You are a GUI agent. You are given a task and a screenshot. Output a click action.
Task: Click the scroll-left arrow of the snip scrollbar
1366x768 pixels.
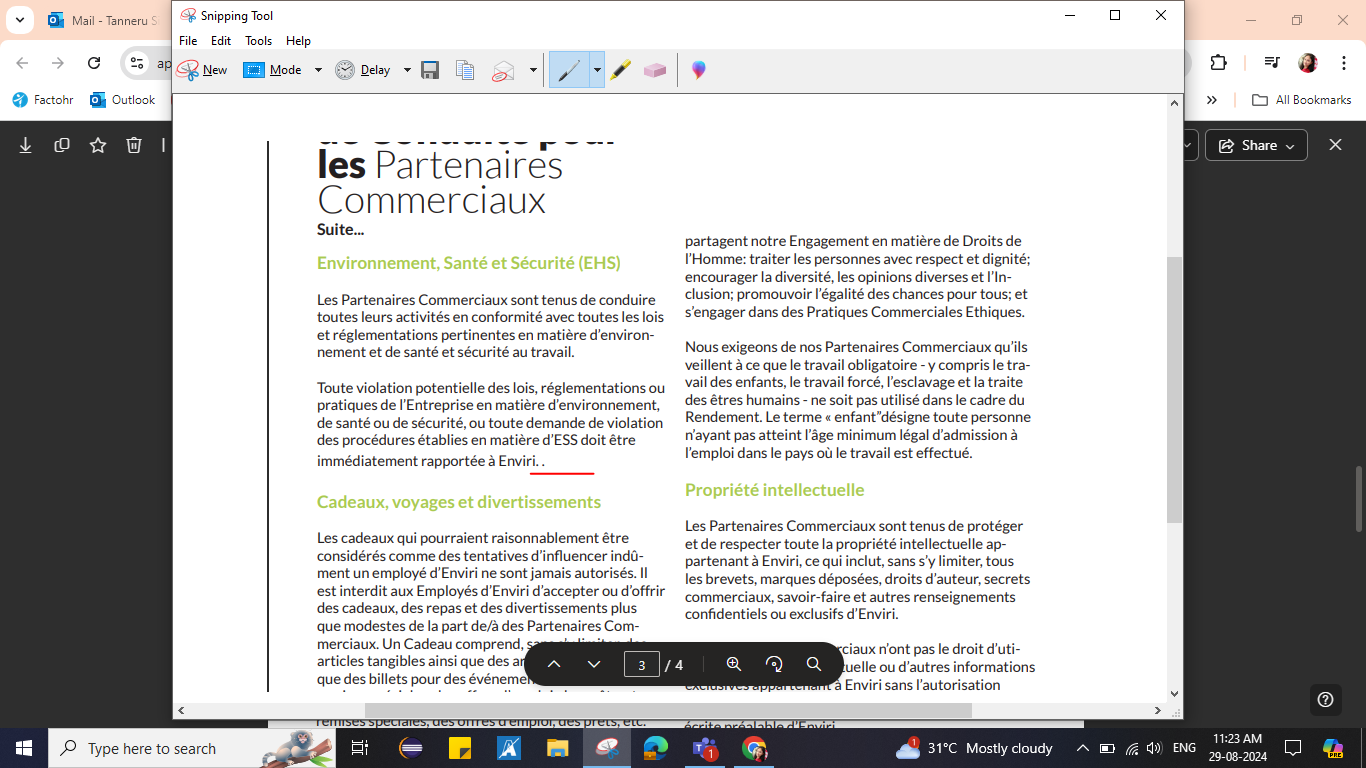[x=180, y=710]
